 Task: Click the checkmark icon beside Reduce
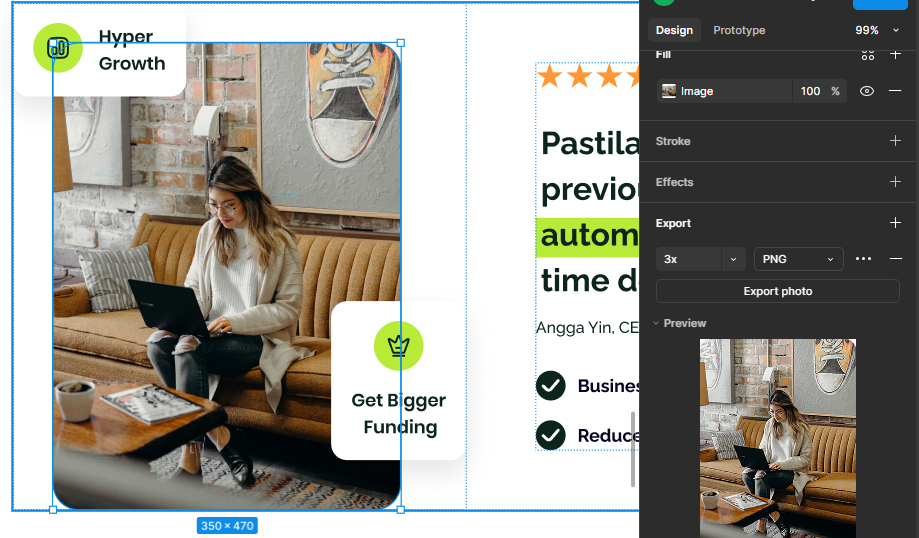click(550, 435)
